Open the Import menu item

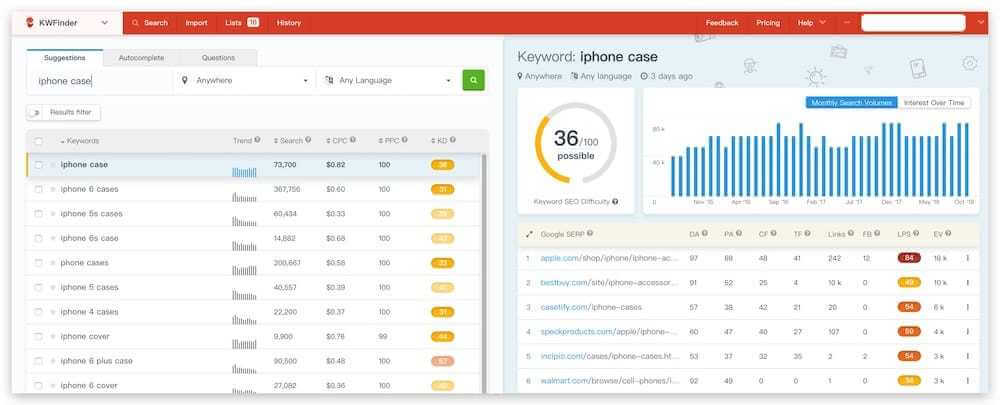[x=196, y=23]
